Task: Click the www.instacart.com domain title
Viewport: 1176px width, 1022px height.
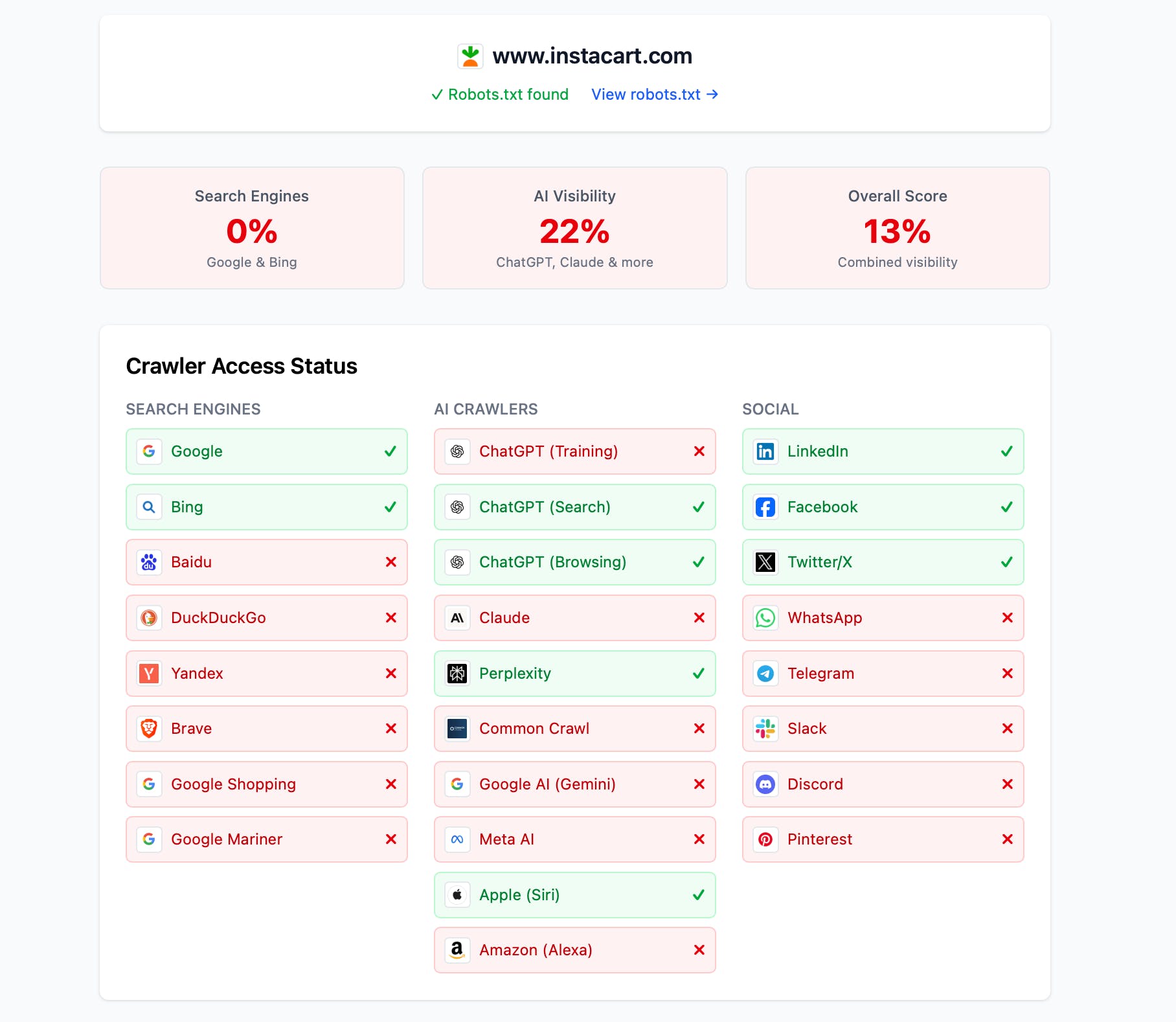Action: (x=592, y=56)
